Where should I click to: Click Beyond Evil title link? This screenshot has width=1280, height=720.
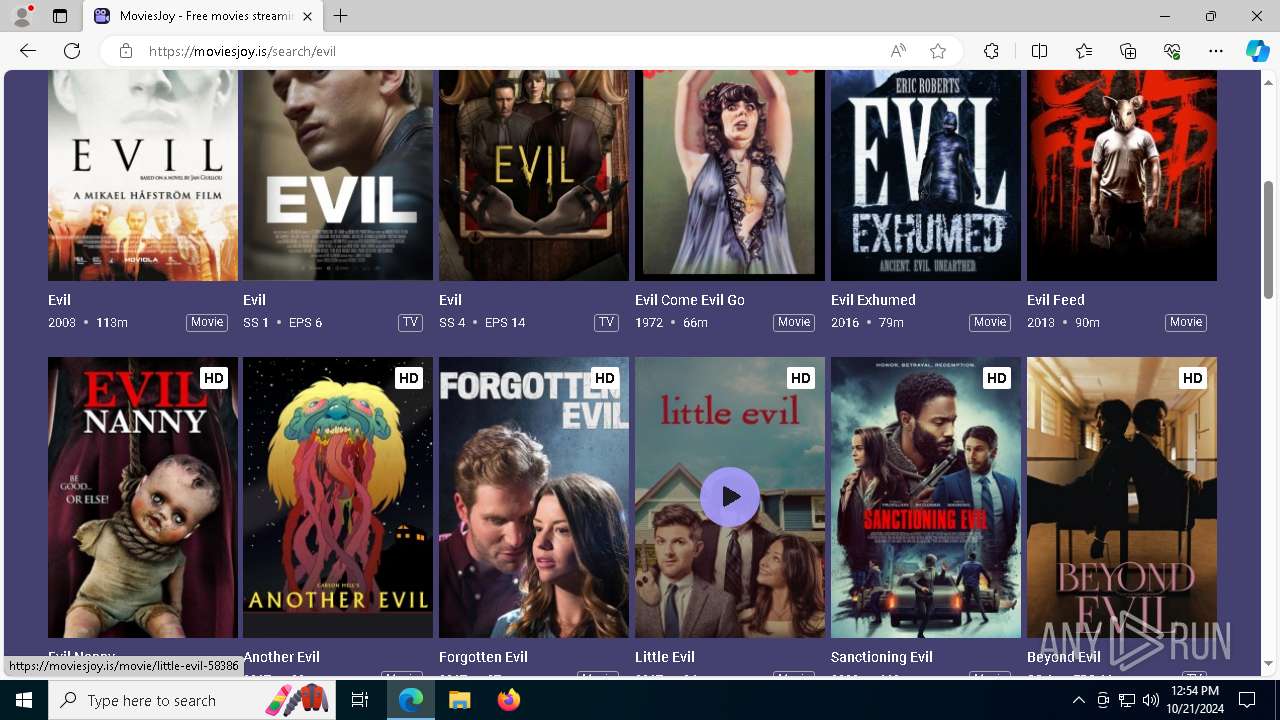[1064, 657]
